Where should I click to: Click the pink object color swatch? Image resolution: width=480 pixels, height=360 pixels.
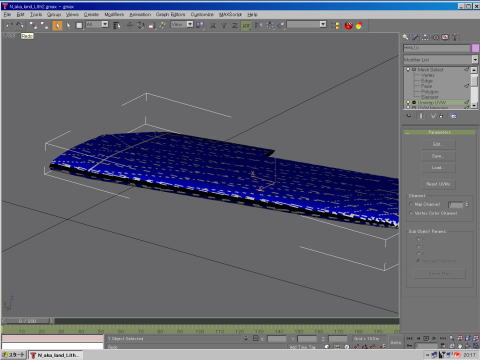coord(475,48)
